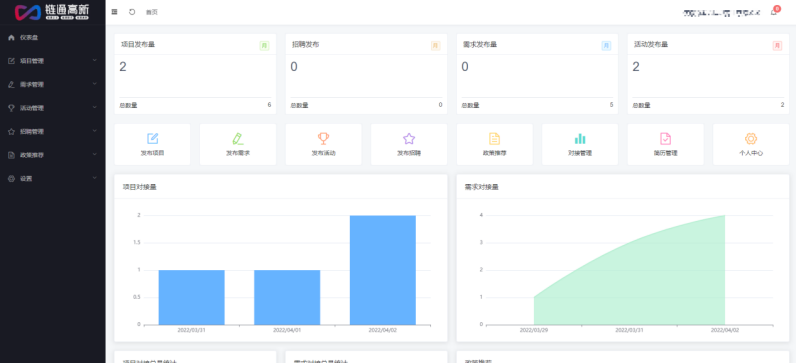
Task: Click the 项目对接量 chart title
Action: tap(140, 187)
